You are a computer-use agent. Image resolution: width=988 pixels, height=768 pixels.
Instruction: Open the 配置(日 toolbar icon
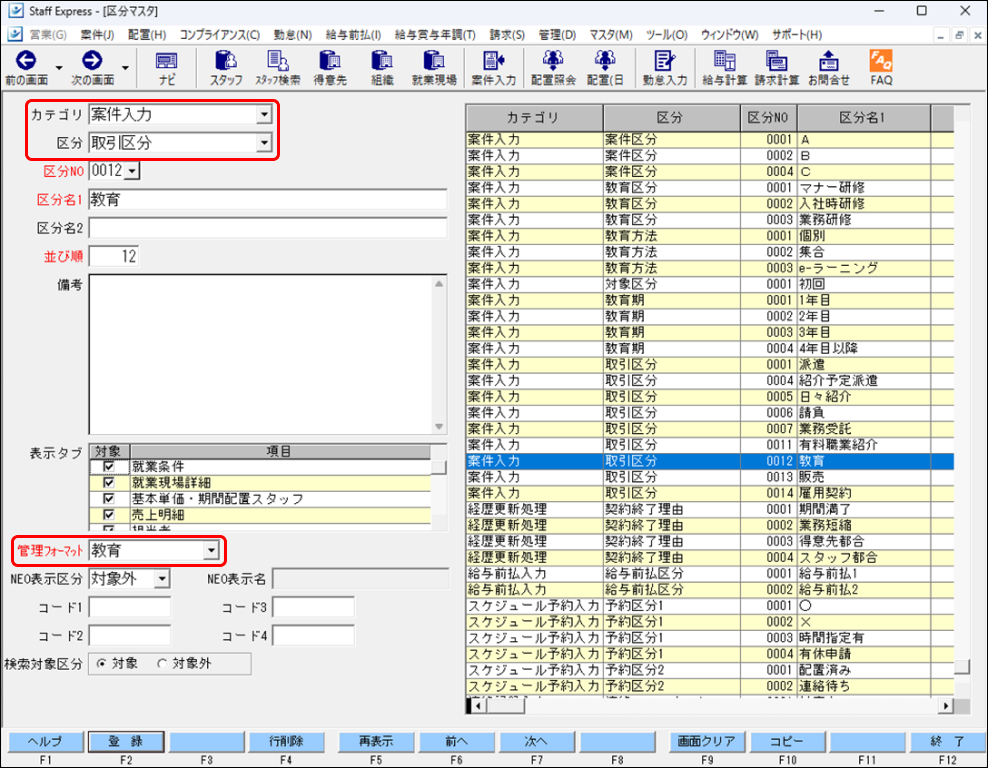point(605,67)
